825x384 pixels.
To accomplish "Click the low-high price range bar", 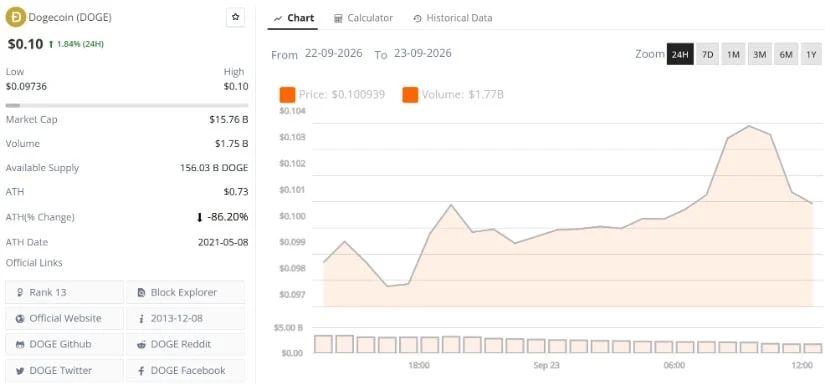I will click(127, 105).
